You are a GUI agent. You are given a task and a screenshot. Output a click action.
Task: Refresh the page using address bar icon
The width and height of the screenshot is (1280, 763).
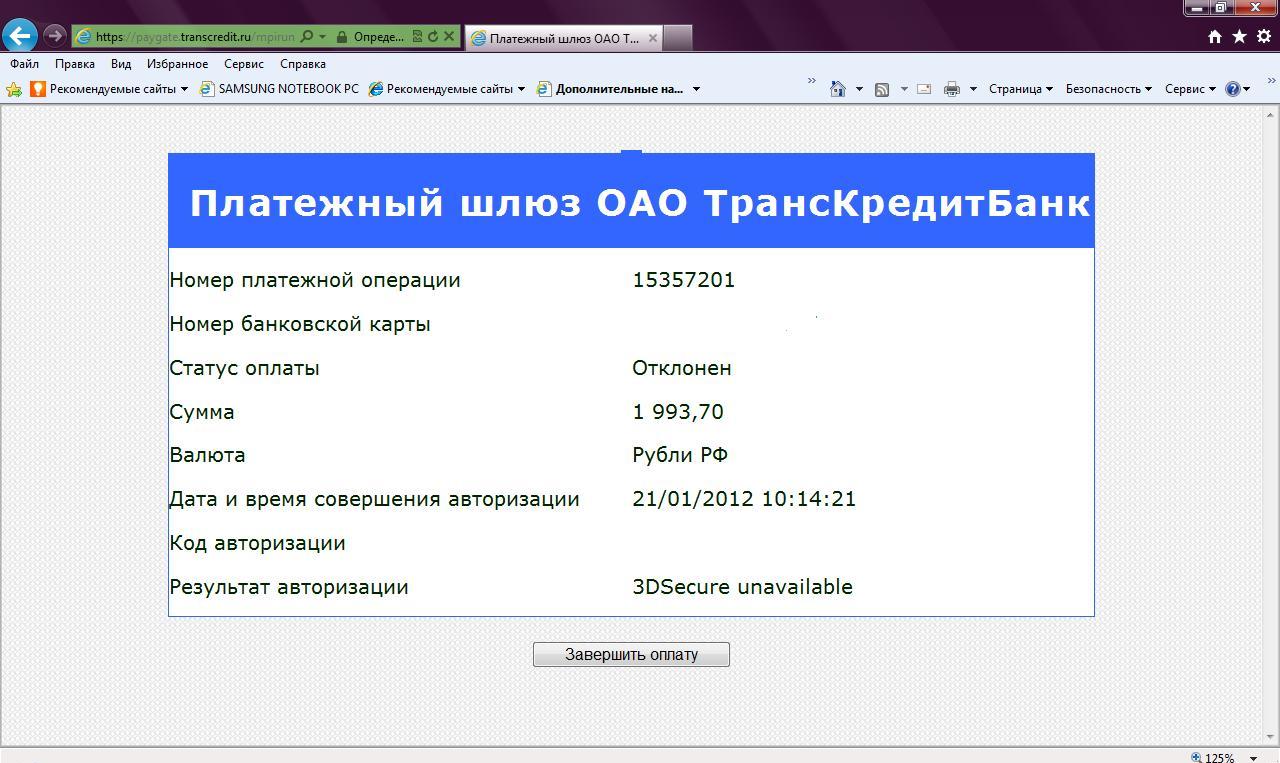(x=433, y=37)
